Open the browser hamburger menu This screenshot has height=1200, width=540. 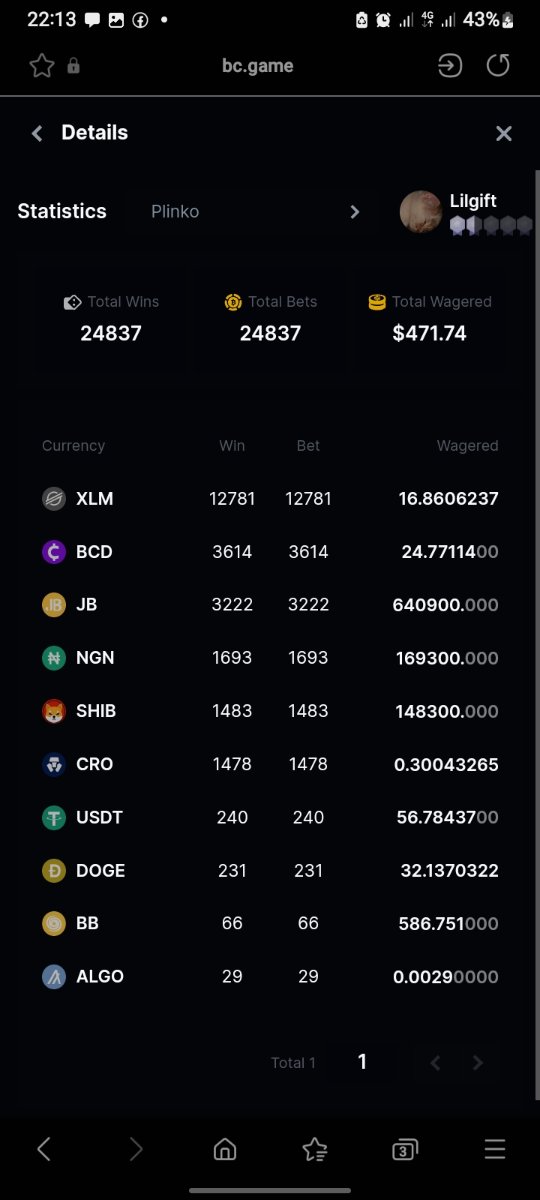click(x=495, y=1150)
